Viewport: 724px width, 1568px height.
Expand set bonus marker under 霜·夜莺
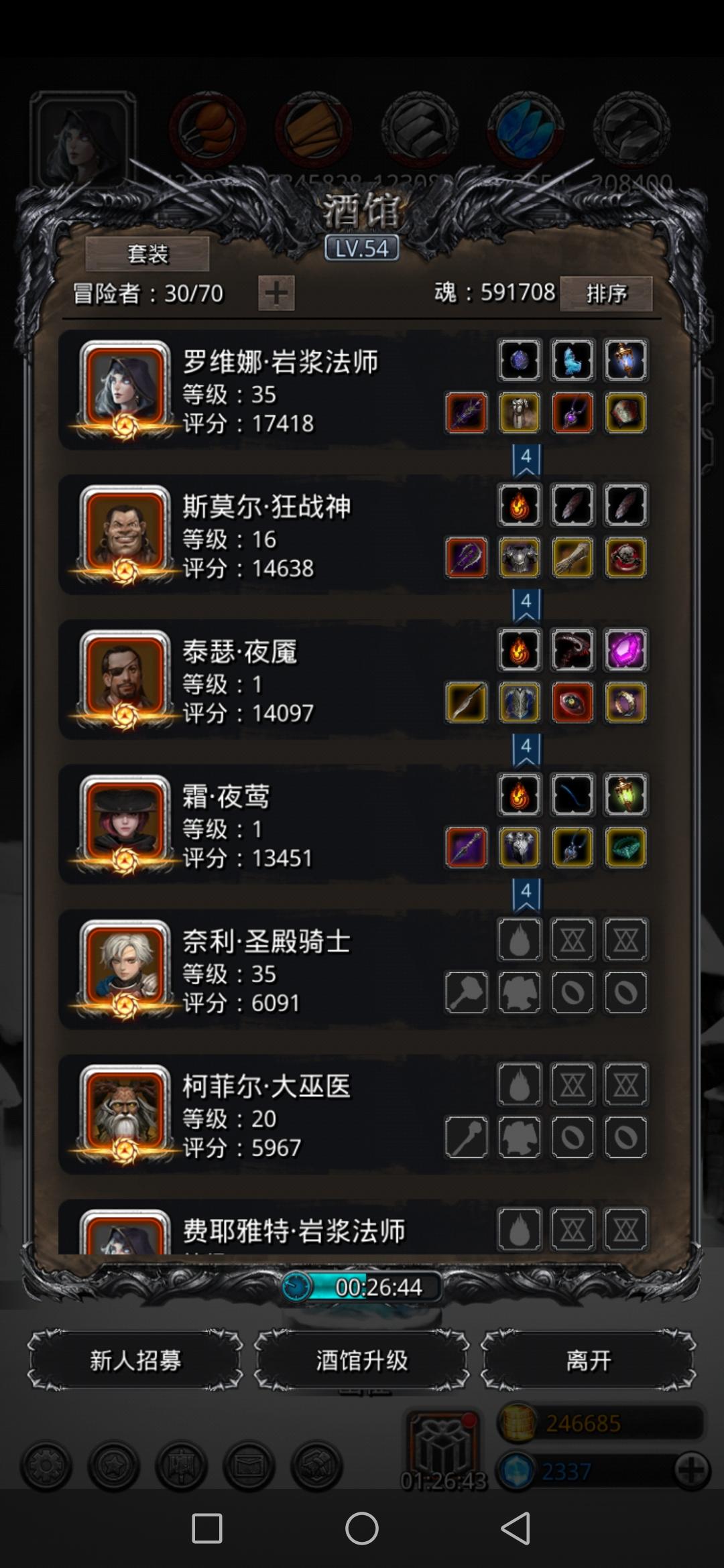point(526,895)
